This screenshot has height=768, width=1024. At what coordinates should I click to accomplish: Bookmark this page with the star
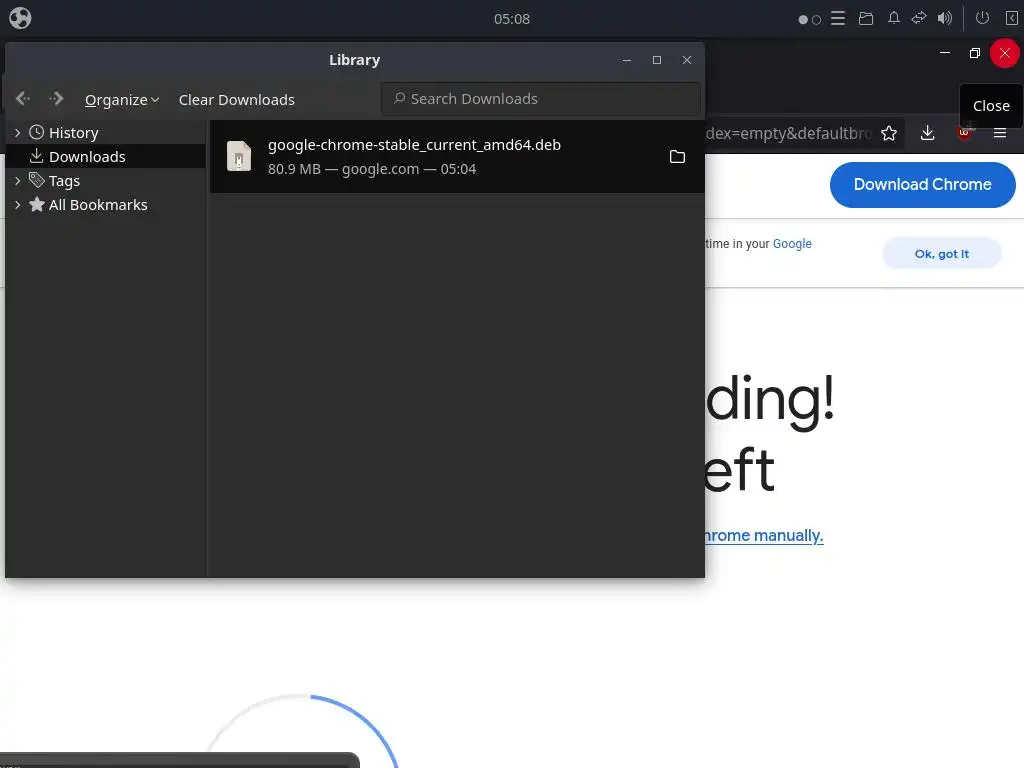(889, 134)
